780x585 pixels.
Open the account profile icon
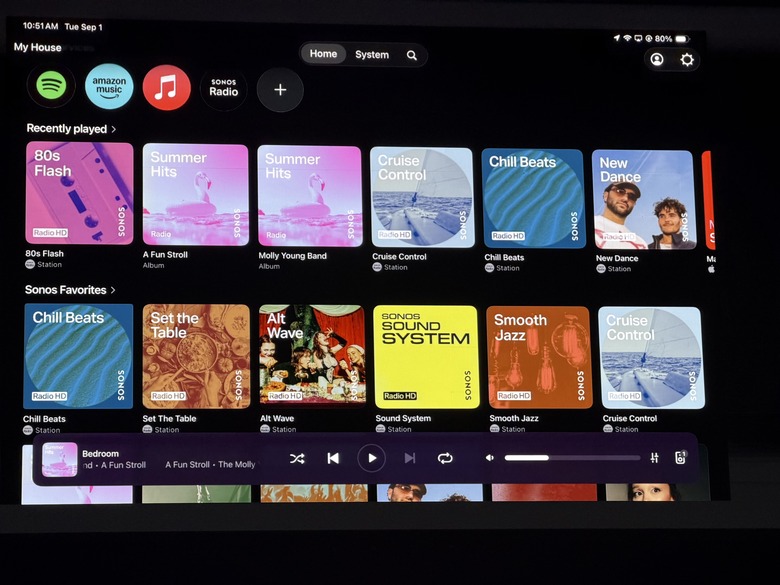pyautogui.click(x=657, y=60)
